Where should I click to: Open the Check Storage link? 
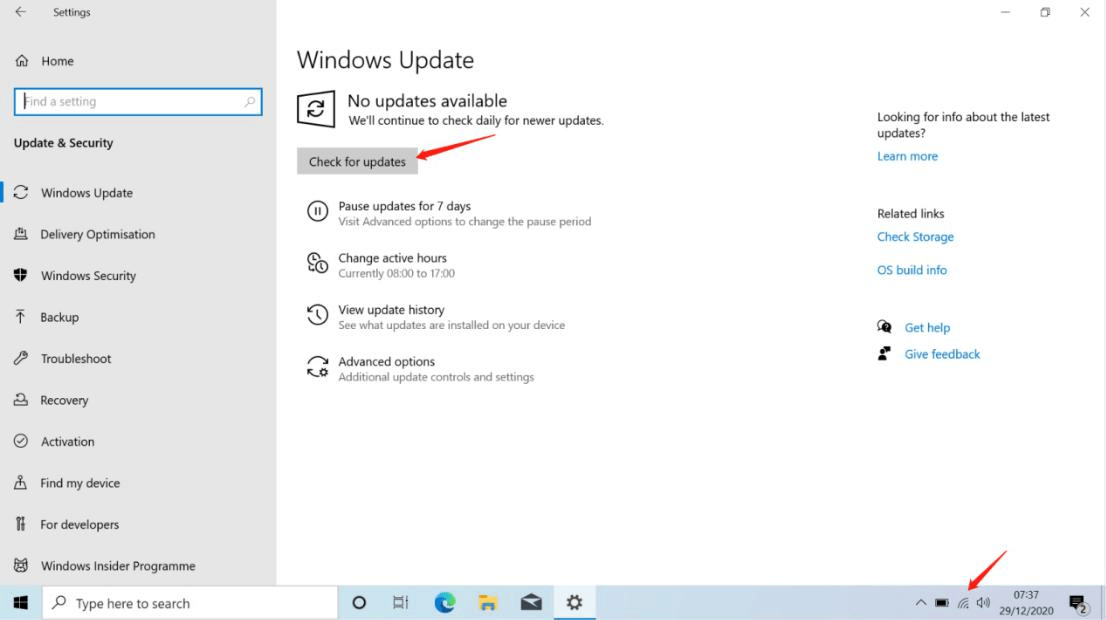[x=915, y=237]
